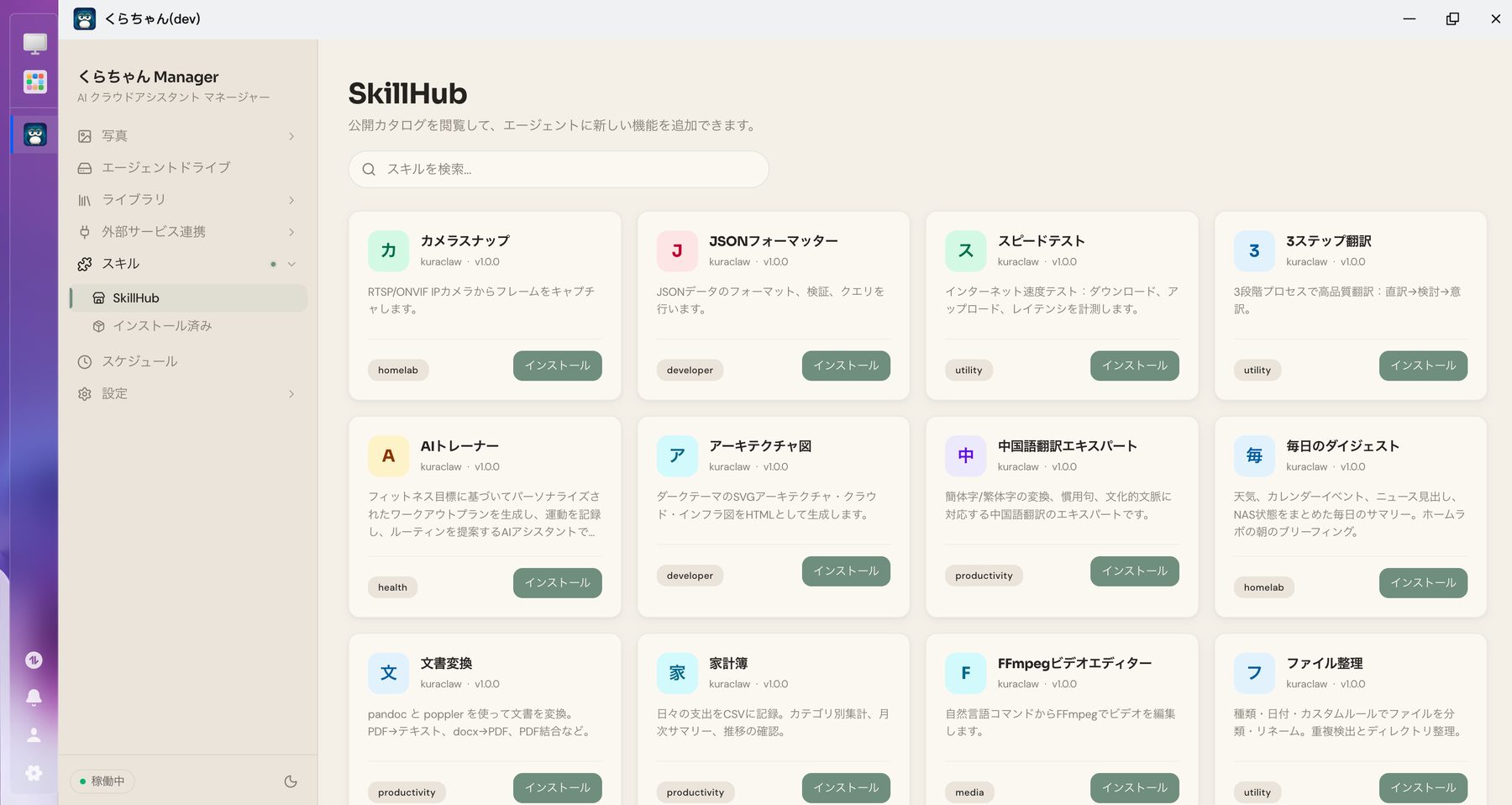Click the 写真 image icon in sidebar
The width and height of the screenshot is (1512, 805).
click(x=85, y=136)
